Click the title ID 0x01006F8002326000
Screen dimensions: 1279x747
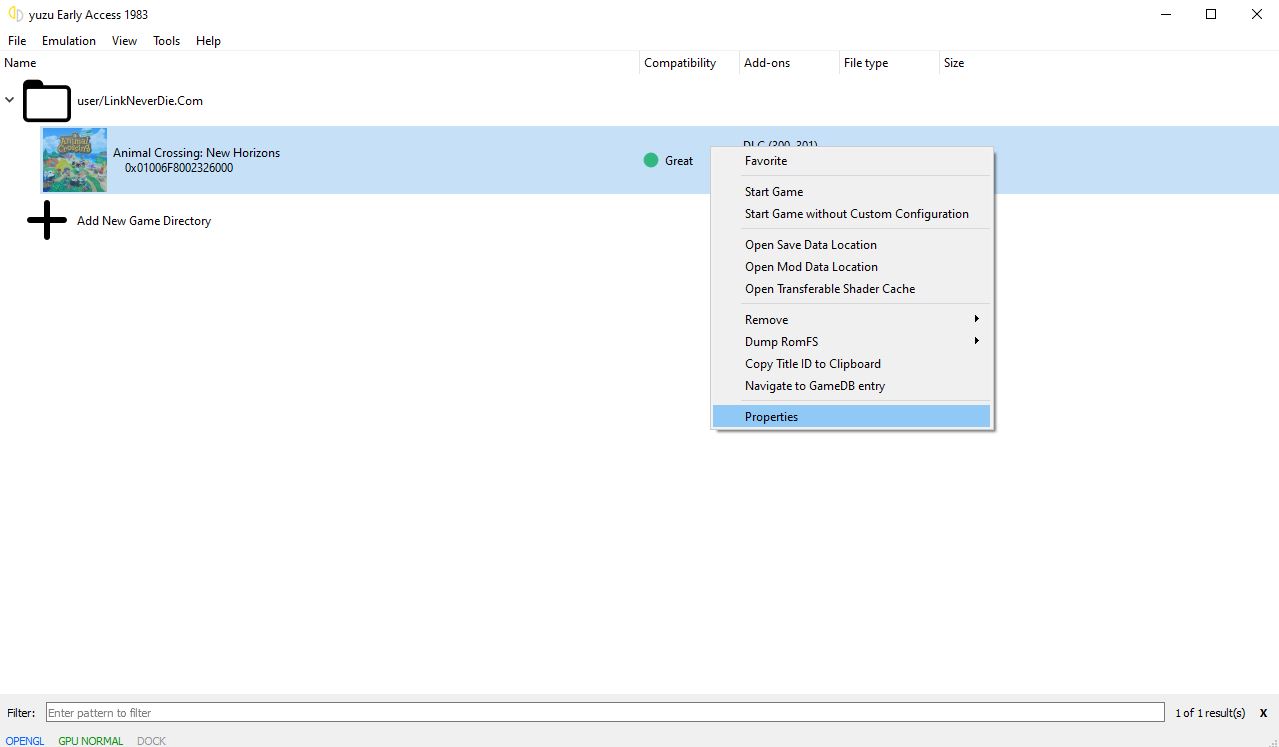click(x=179, y=168)
